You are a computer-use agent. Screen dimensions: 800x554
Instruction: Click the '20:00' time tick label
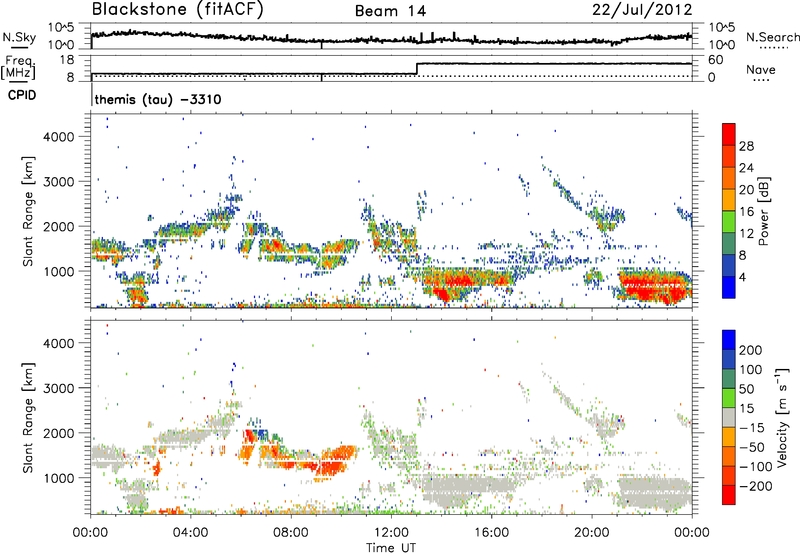pos(592,533)
